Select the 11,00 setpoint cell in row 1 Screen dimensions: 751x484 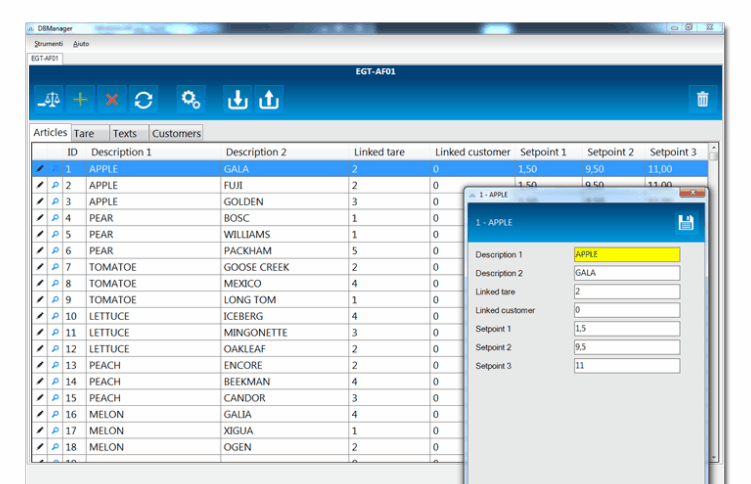(676, 169)
